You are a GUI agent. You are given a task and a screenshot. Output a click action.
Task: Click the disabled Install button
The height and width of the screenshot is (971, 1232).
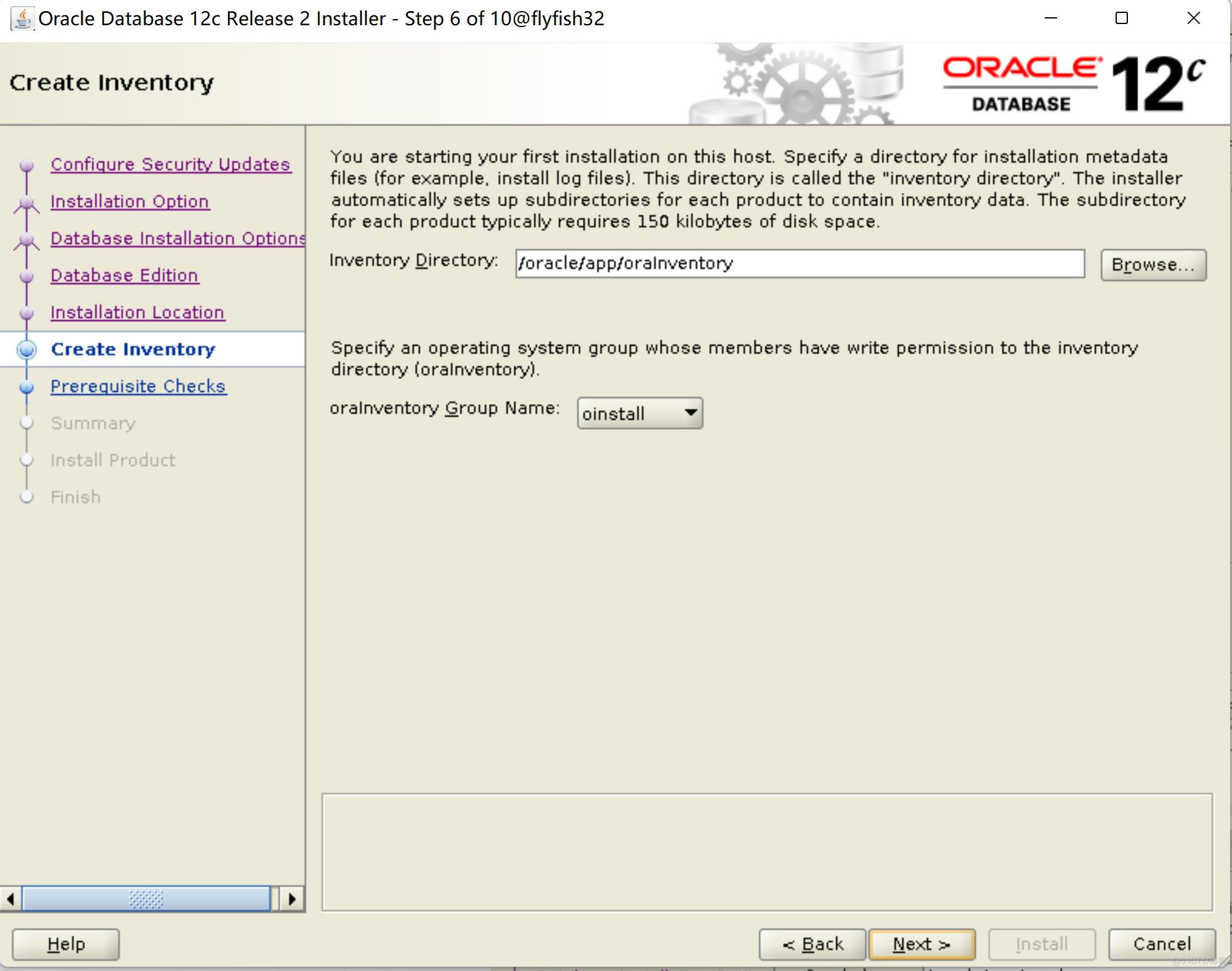tap(1042, 945)
